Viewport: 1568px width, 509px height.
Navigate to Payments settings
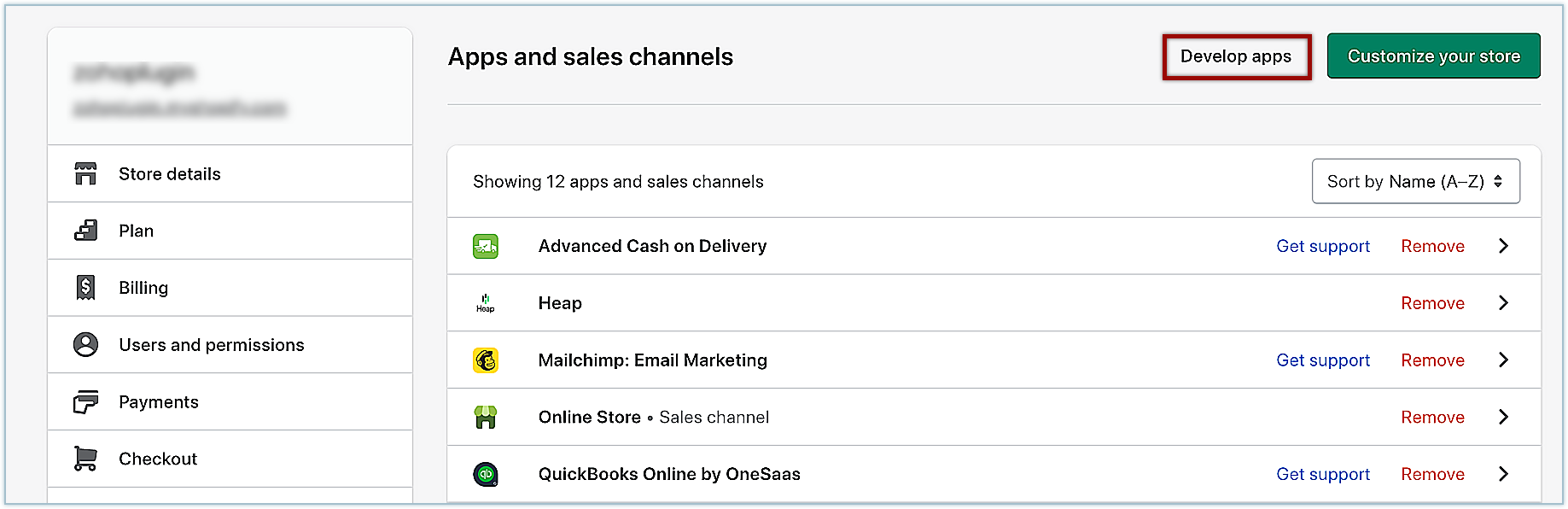(x=230, y=401)
